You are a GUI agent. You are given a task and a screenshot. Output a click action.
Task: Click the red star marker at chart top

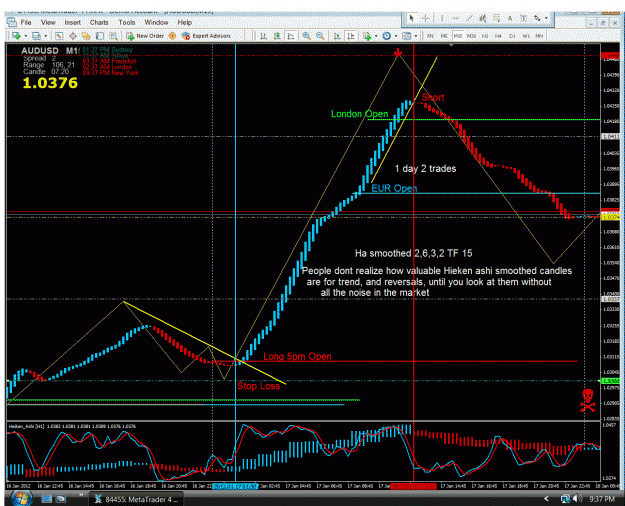pos(398,53)
